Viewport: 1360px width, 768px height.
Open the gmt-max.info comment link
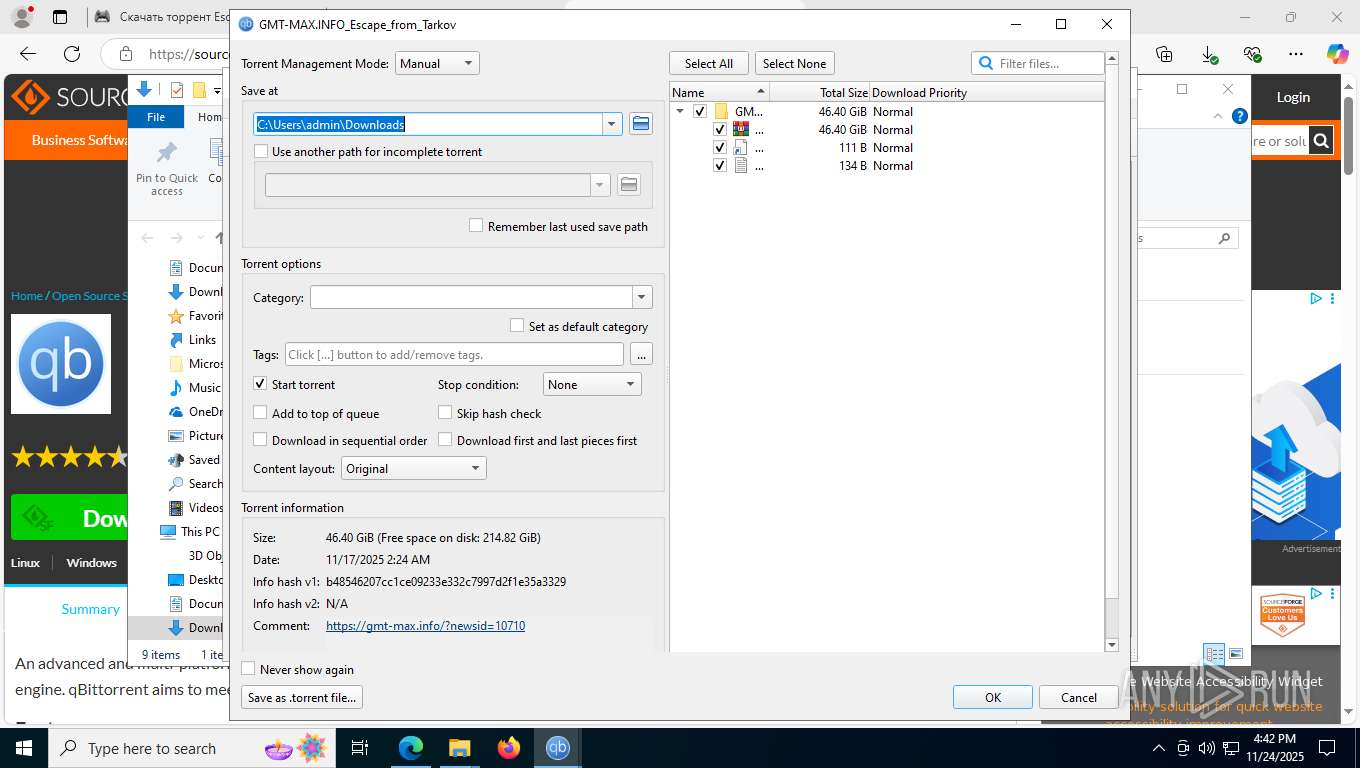(425, 626)
